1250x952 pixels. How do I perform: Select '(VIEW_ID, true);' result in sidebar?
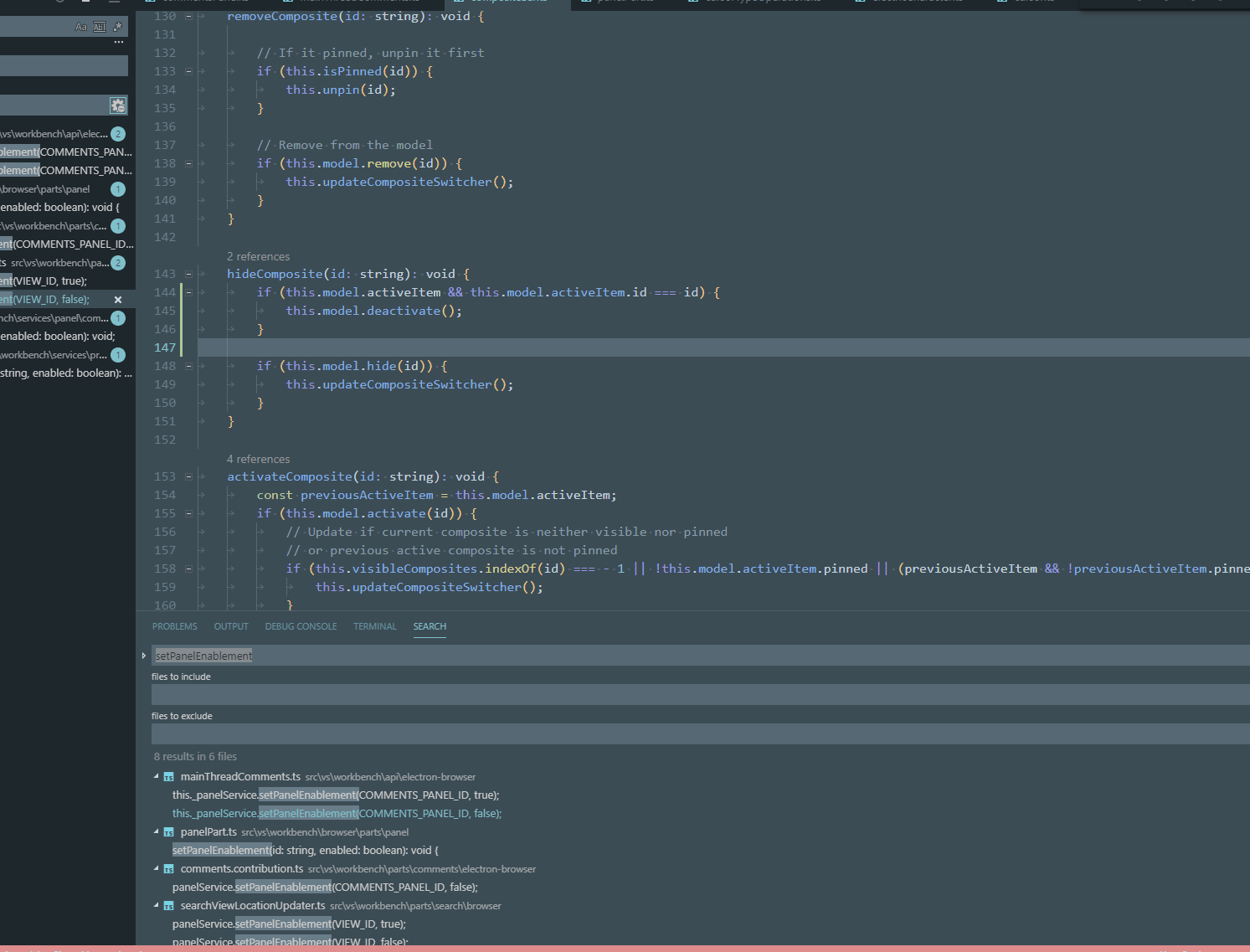pyautogui.click(x=44, y=281)
